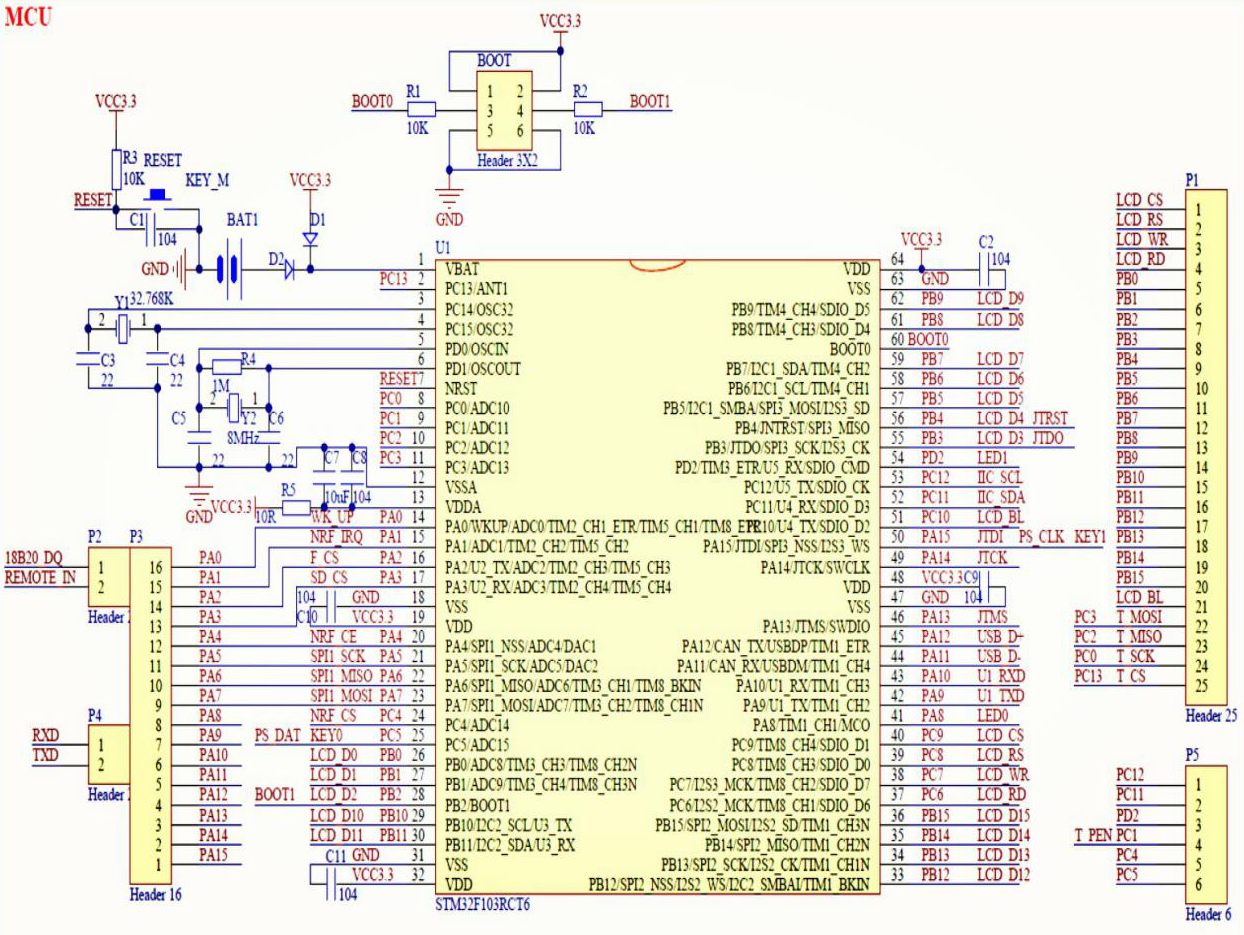The height and width of the screenshot is (935, 1244).
Task: Click the Y1 32.768K crystal symbol
Action: [121, 326]
